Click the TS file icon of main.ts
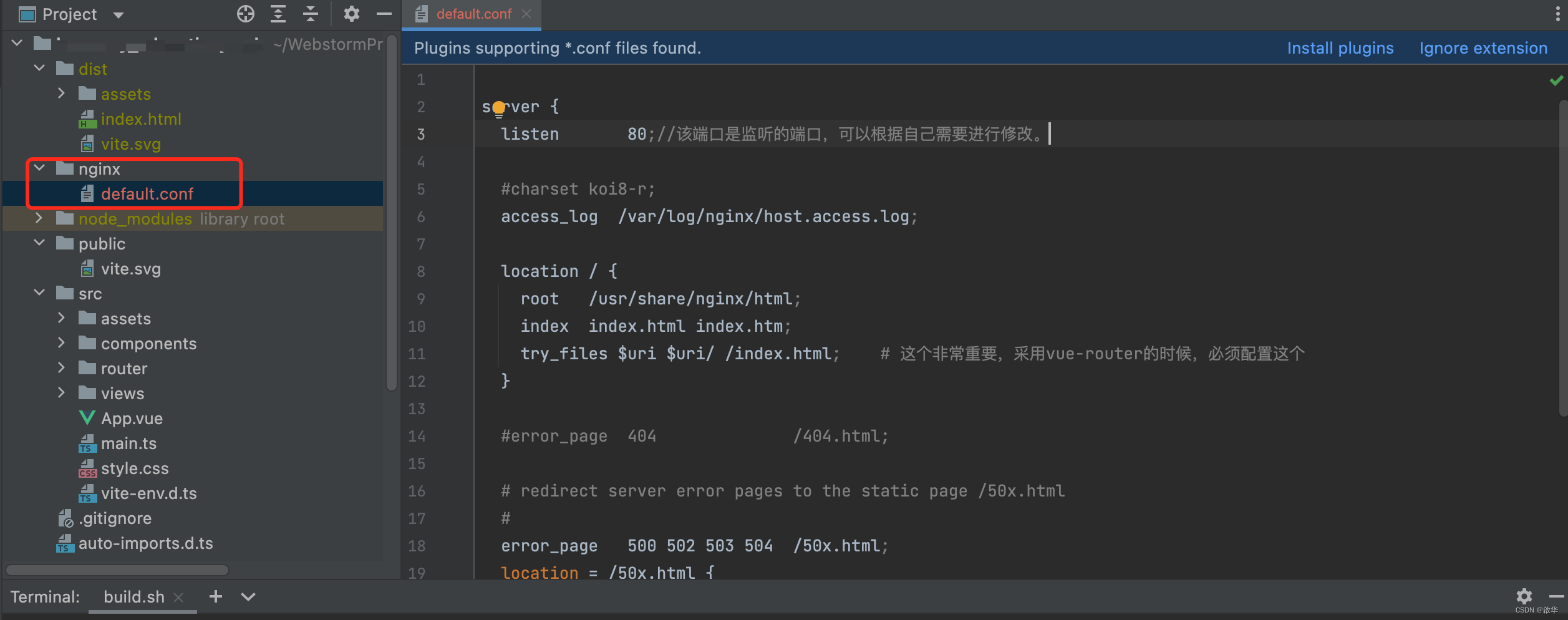Image resolution: width=1568 pixels, height=620 pixels. [87, 443]
